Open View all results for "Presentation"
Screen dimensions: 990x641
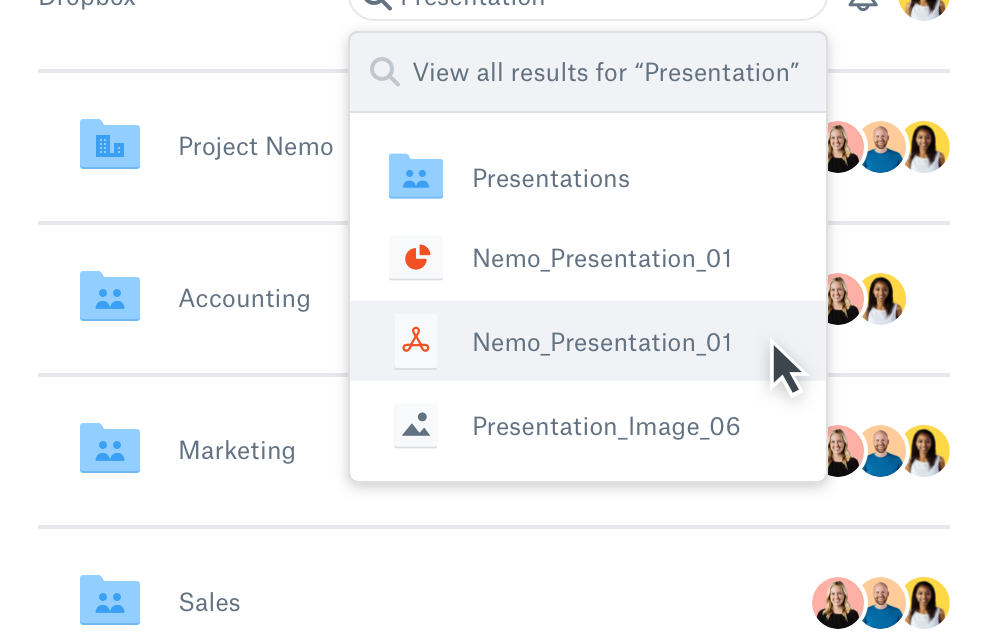(x=588, y=73)
